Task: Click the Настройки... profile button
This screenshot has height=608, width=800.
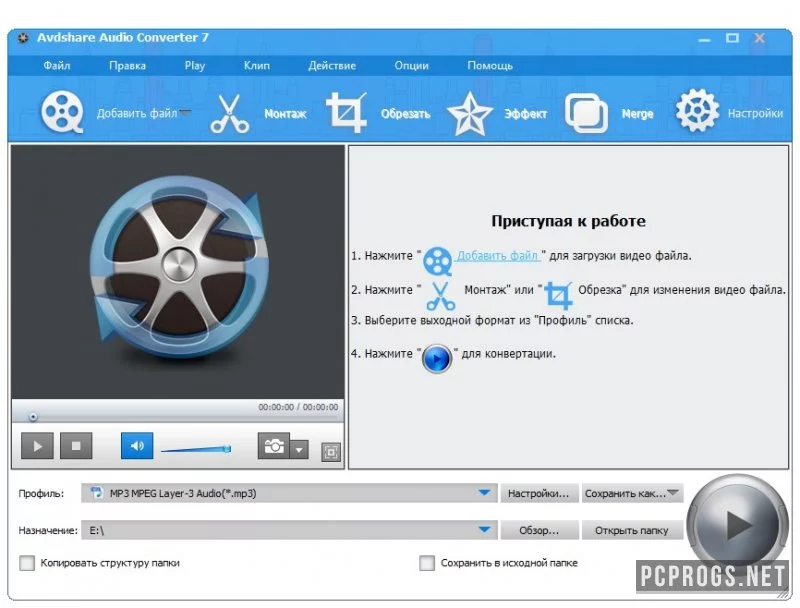Action: coord(539,493)
